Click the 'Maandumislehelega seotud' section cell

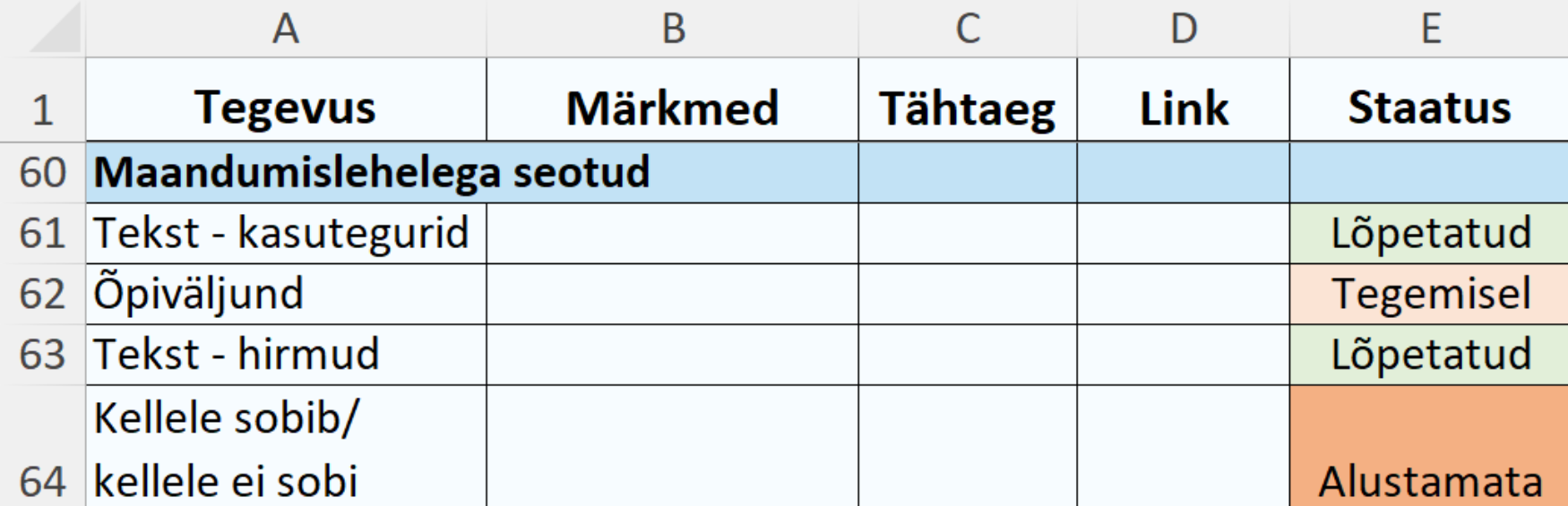coord(372,172)
